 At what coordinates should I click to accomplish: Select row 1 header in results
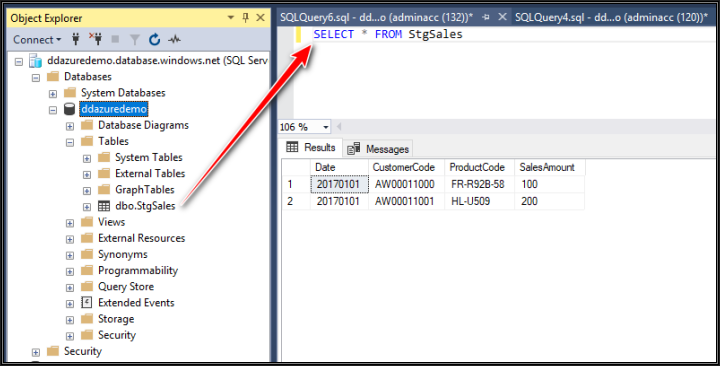tap(296, 185)
